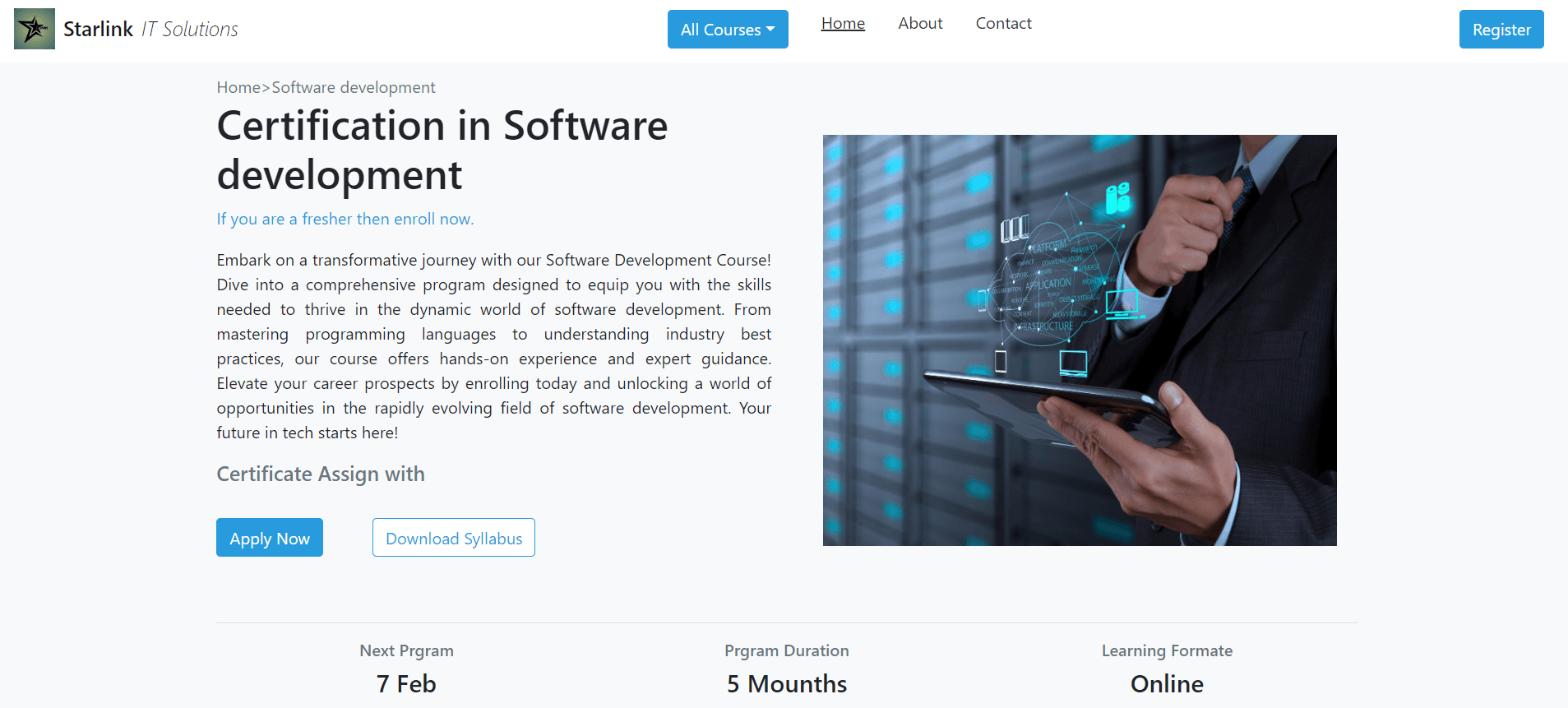Viewport: 1568px width, 708px height.
Task: Click the Certification in Software development heading
Action: [x=442, y=150]
